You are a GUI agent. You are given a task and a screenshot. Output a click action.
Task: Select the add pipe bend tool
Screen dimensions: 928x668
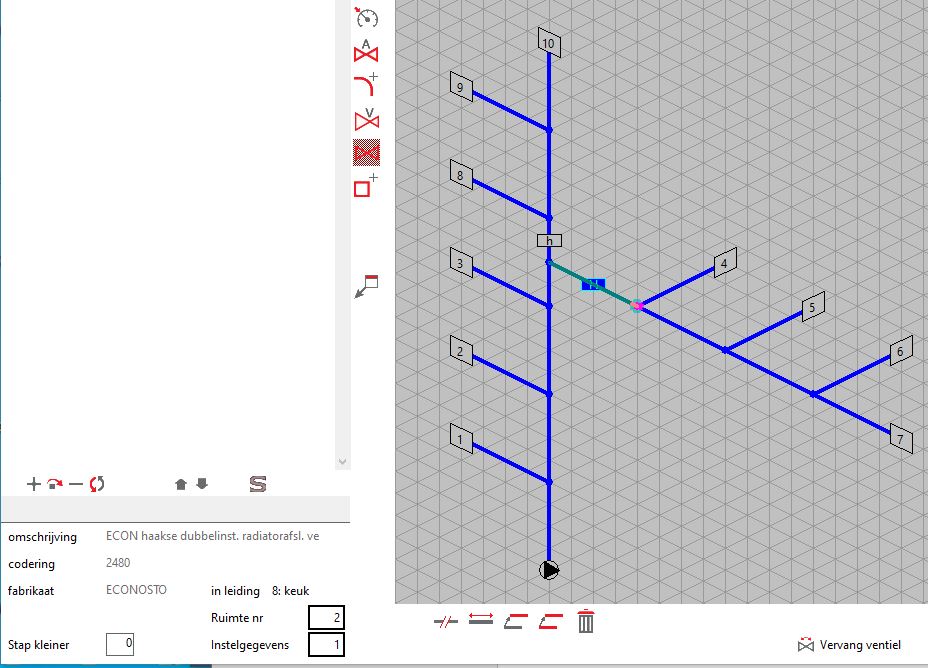(x=366, y=85)
